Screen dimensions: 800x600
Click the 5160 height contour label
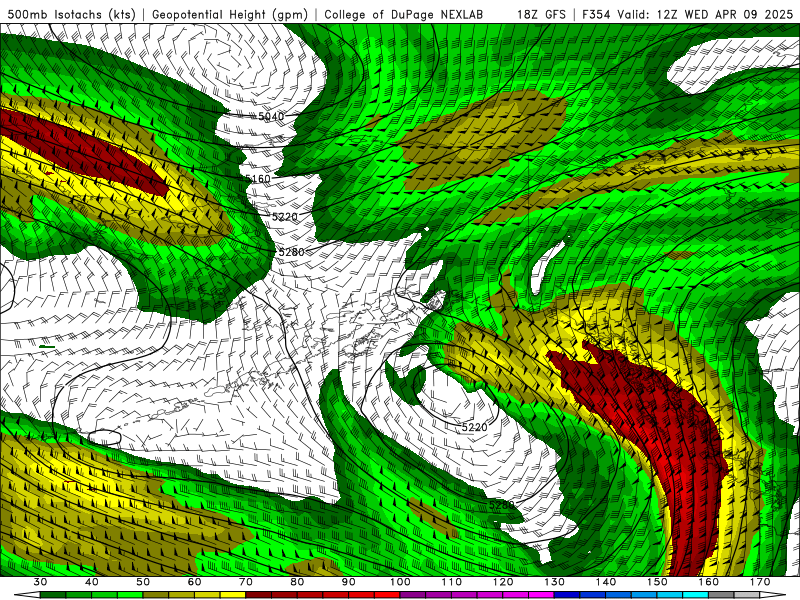[x=258, y=179]
